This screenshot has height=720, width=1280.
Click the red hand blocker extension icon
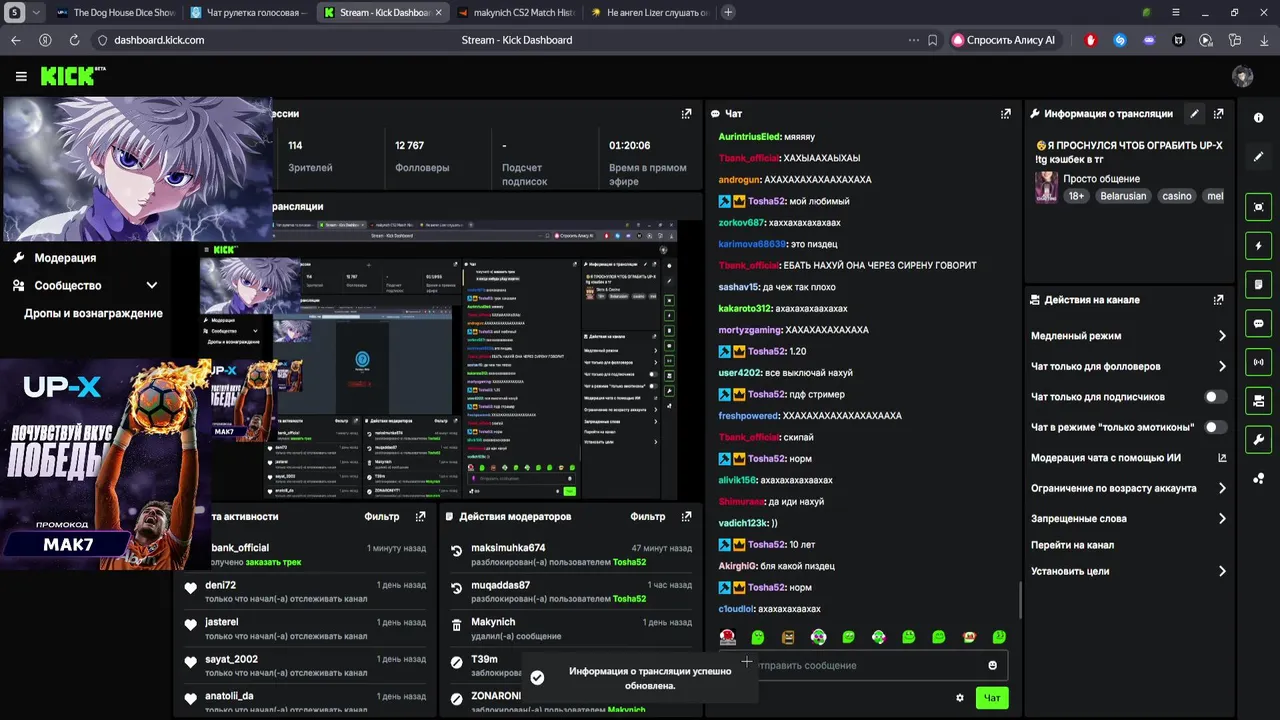[1091, 40]
